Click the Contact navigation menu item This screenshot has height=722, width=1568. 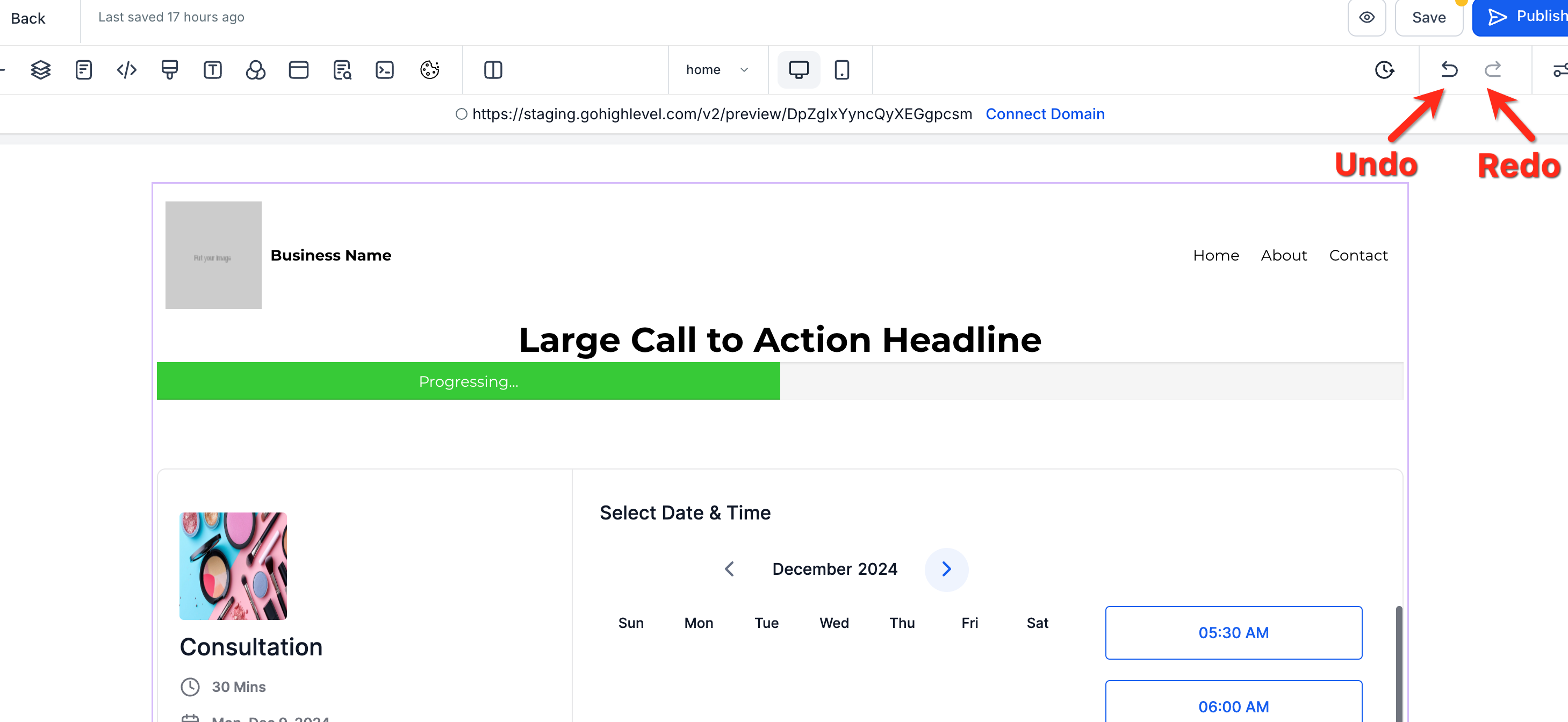[x=1358, y=256]
